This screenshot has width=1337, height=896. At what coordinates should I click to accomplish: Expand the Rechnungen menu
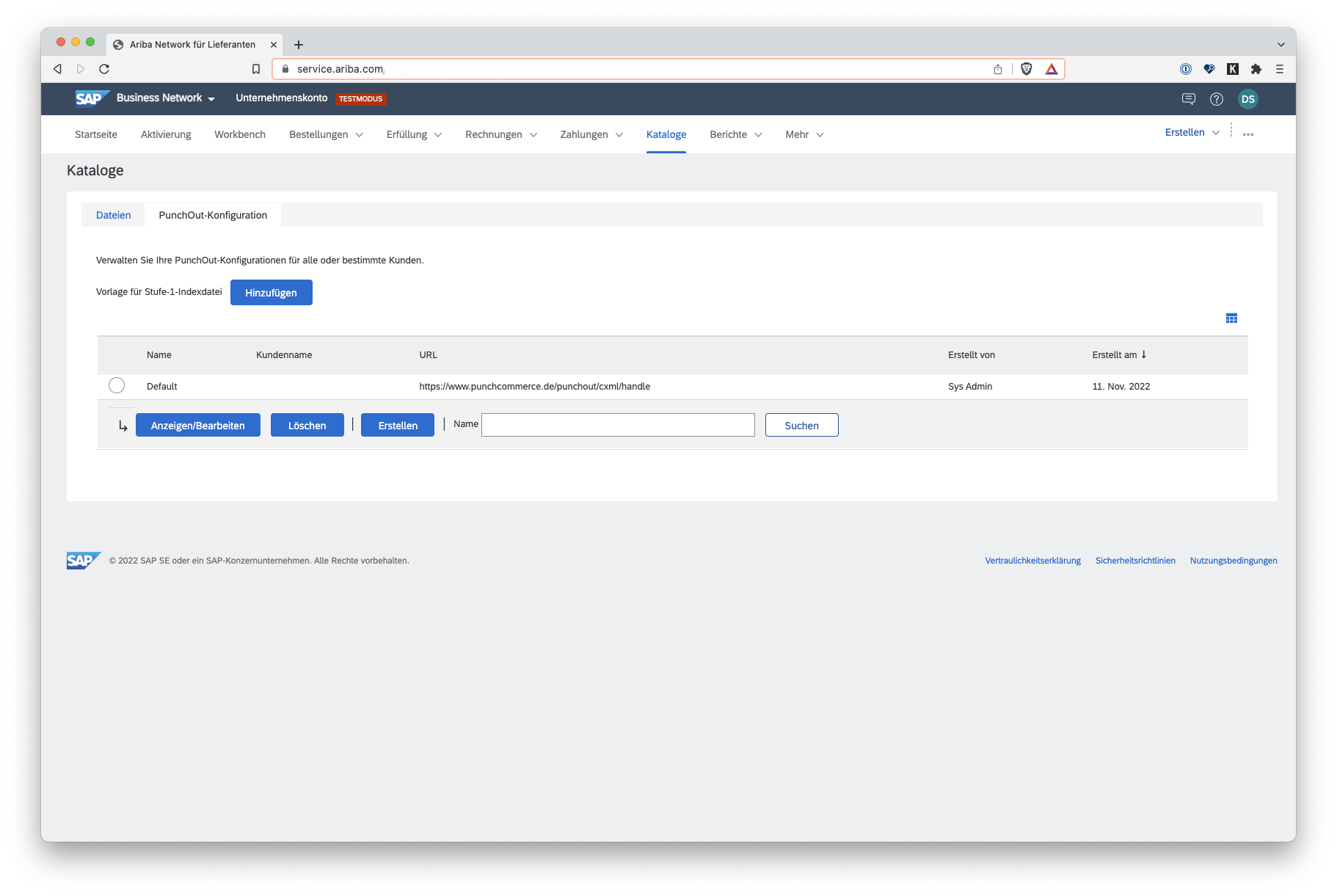pos(501,134)
